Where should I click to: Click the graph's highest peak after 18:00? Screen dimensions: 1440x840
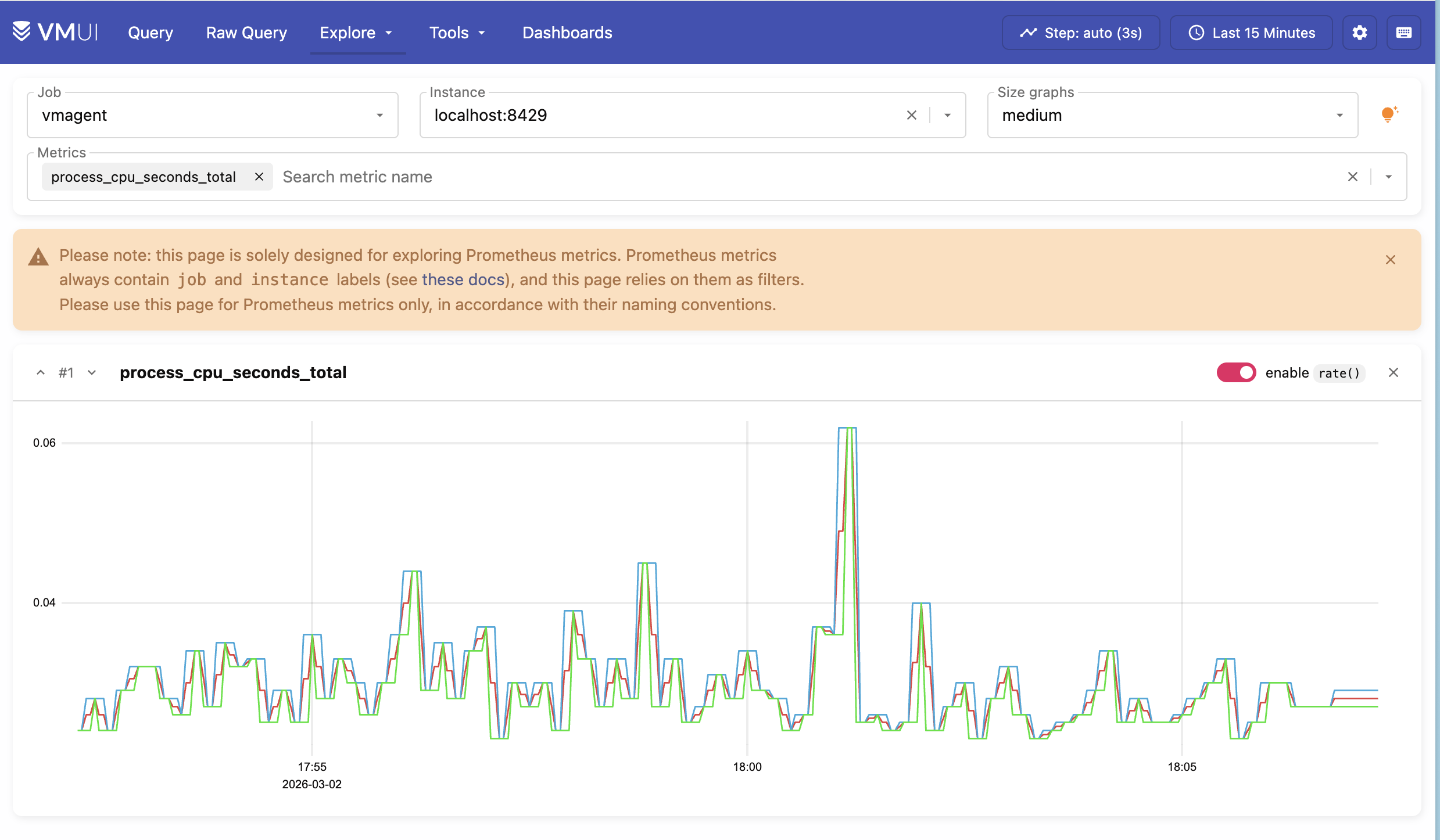(x=847, y=429)
